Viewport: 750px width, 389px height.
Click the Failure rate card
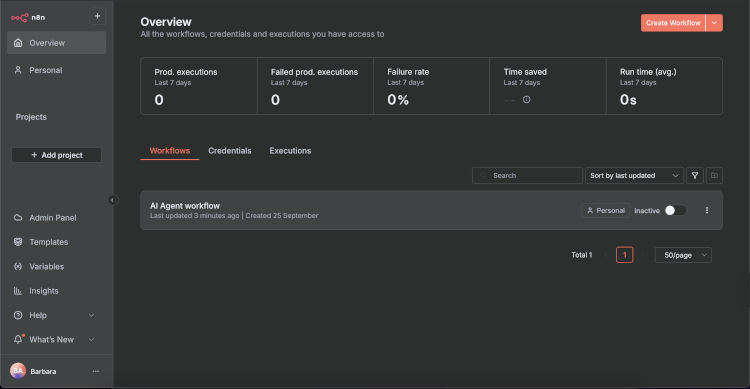pyautogui.click(x=431, y=86)
